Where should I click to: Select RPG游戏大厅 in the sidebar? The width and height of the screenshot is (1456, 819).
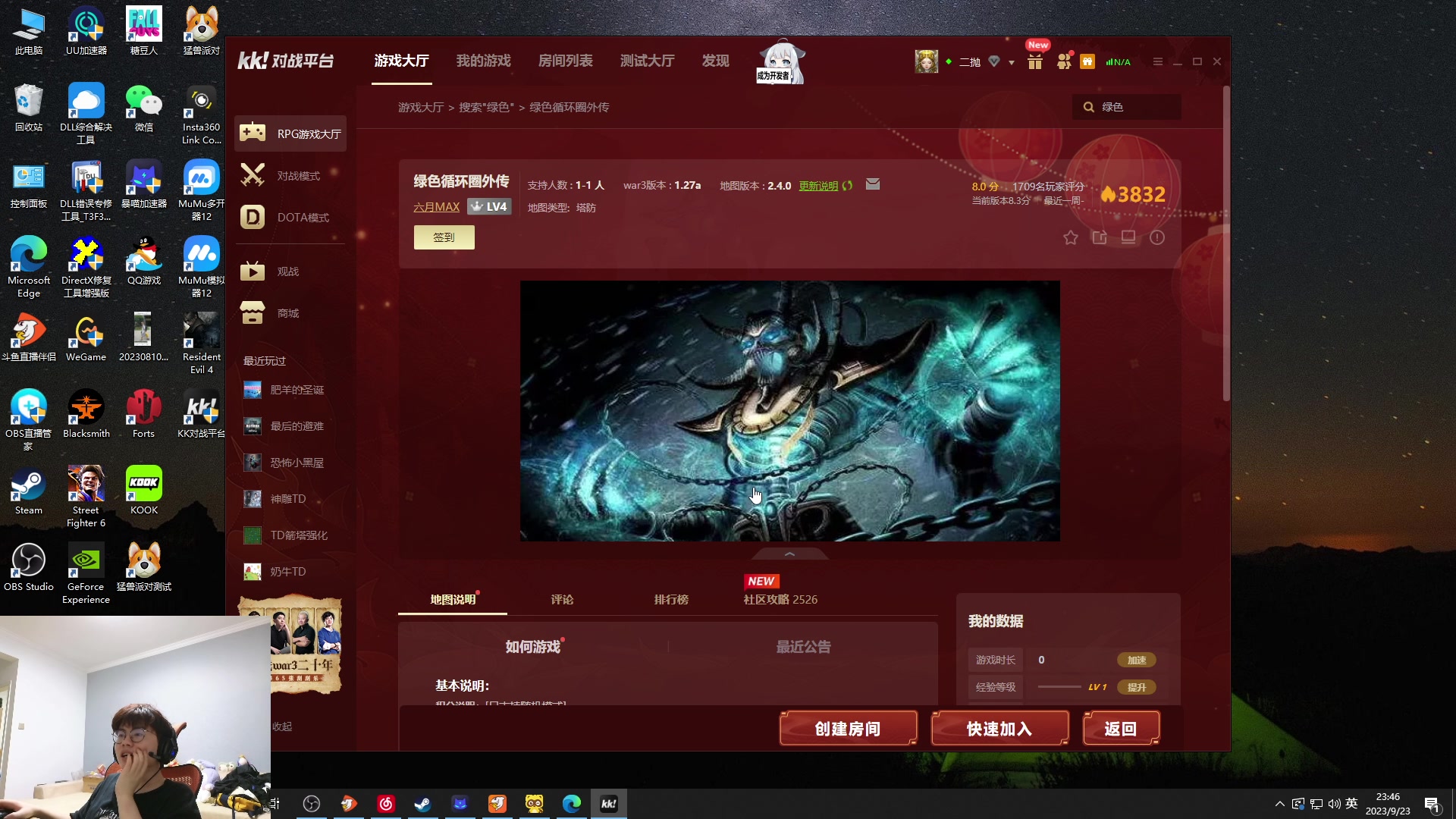290,133
